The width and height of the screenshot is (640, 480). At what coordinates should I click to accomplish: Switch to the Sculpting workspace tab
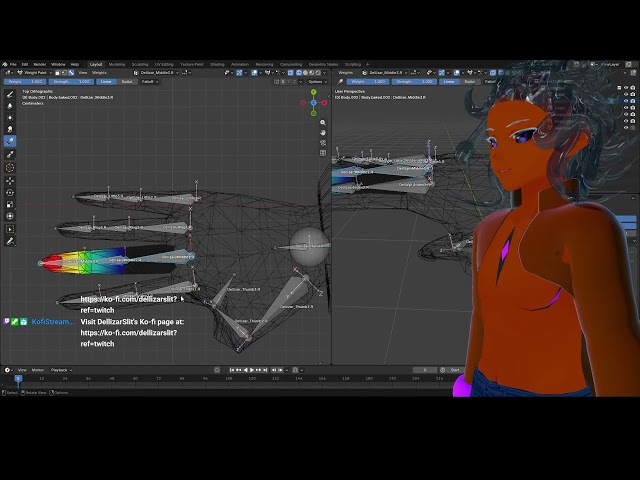point(140,64)
